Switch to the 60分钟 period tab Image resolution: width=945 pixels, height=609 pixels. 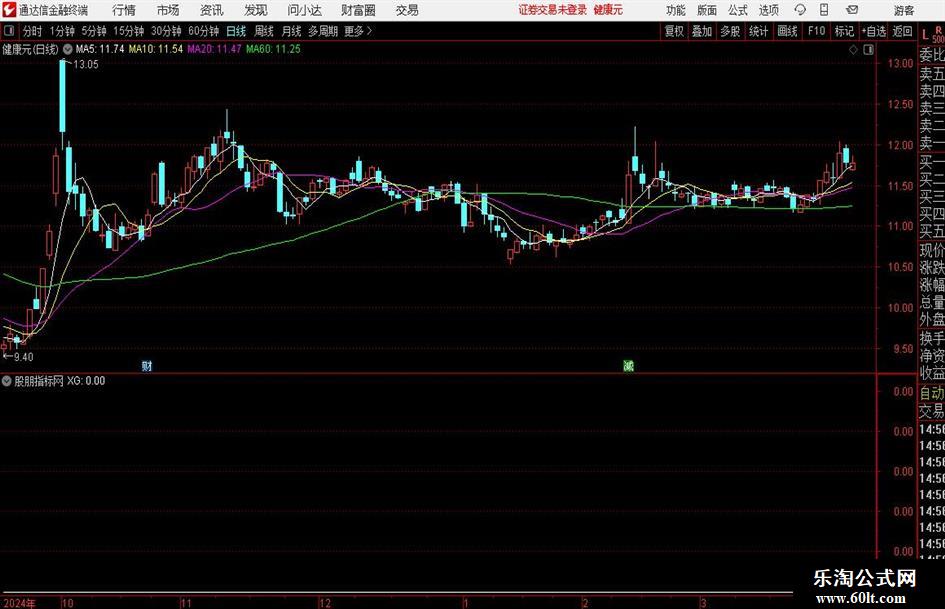coord(204,31)
